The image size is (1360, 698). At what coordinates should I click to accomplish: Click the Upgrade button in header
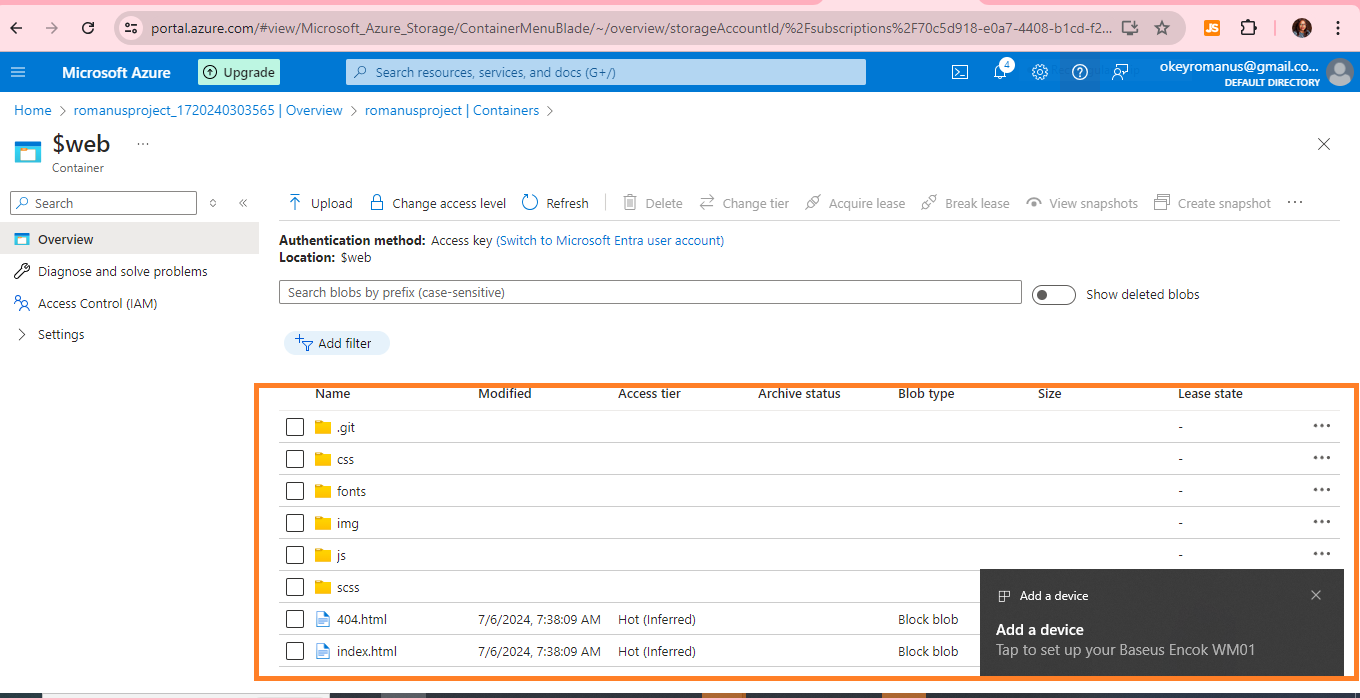(239, 72)
